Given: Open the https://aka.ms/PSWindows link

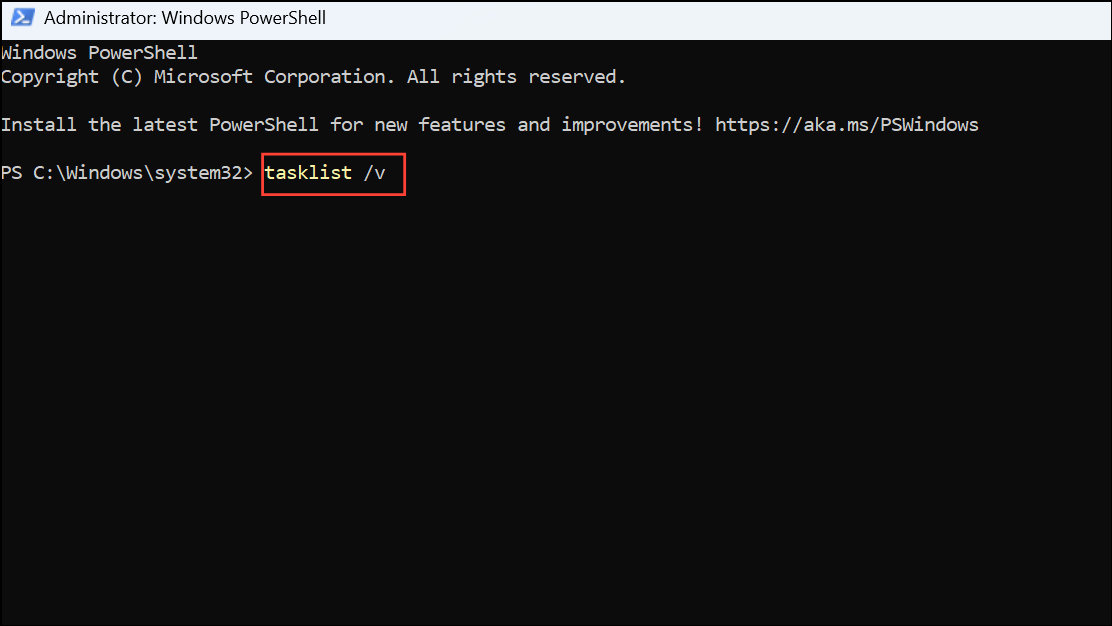Looking at the screenshot, I should coord(846,124).
